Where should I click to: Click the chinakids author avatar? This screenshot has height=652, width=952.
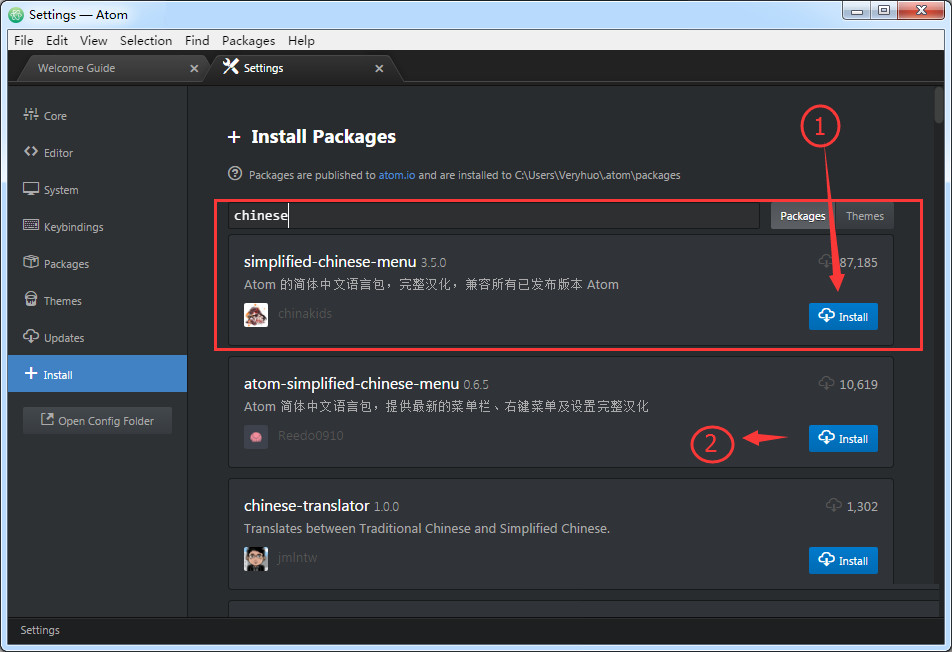point(256,314)
